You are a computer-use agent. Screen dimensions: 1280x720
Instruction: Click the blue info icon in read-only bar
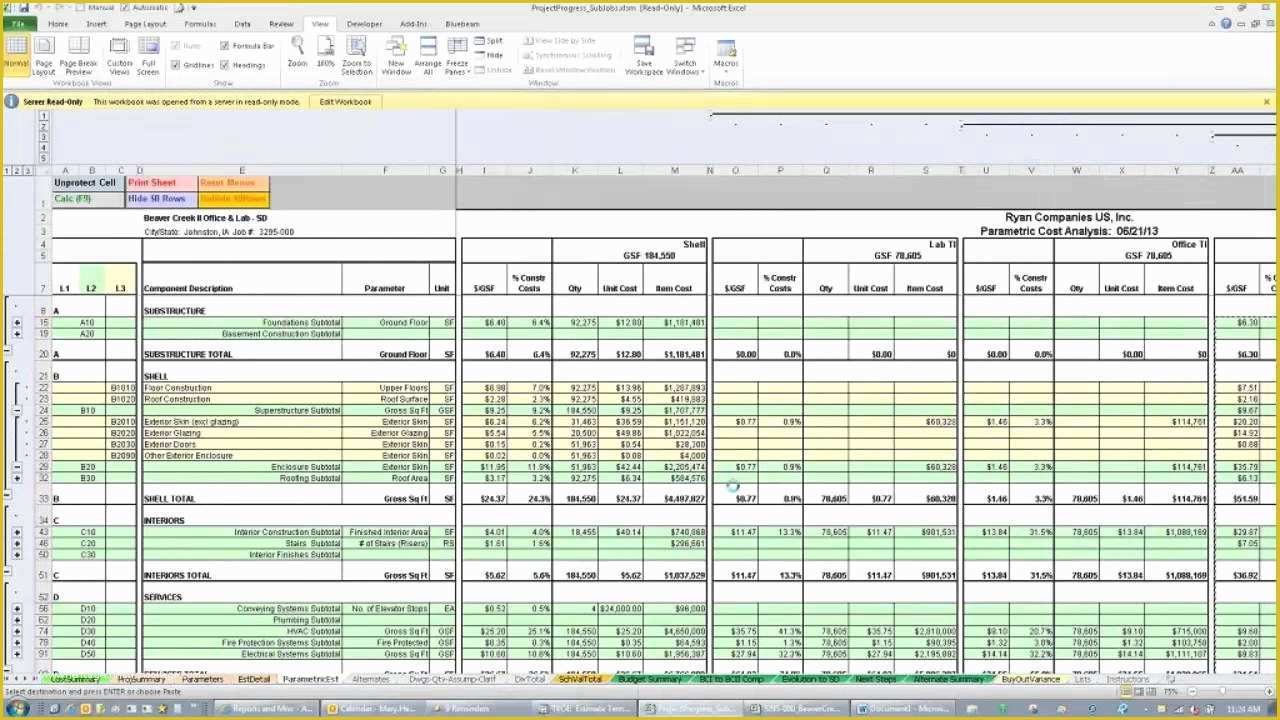pyautogui.click(x=12, y=101)
